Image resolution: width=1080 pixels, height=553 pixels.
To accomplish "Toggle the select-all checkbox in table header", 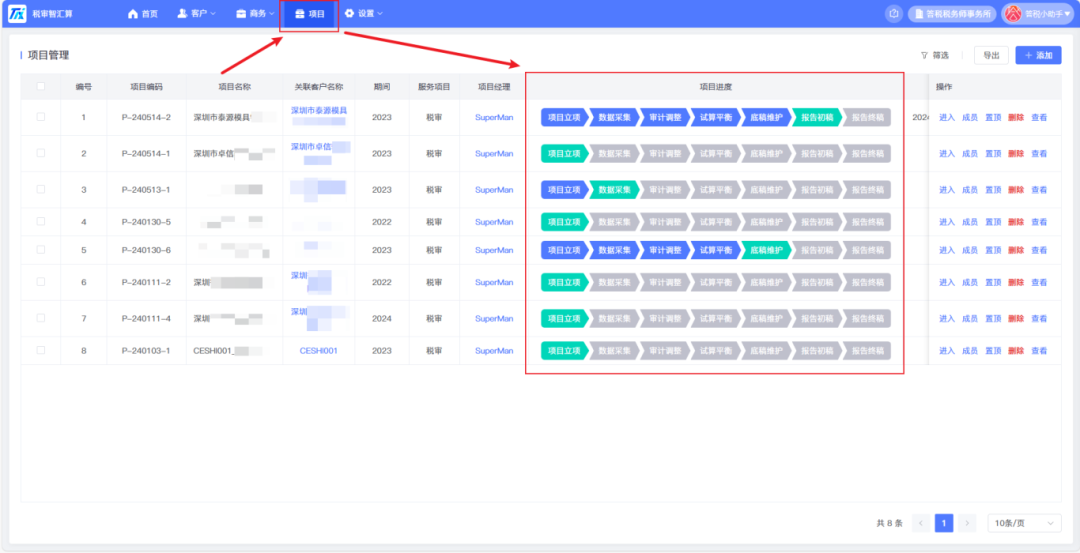I will (41, 86).
